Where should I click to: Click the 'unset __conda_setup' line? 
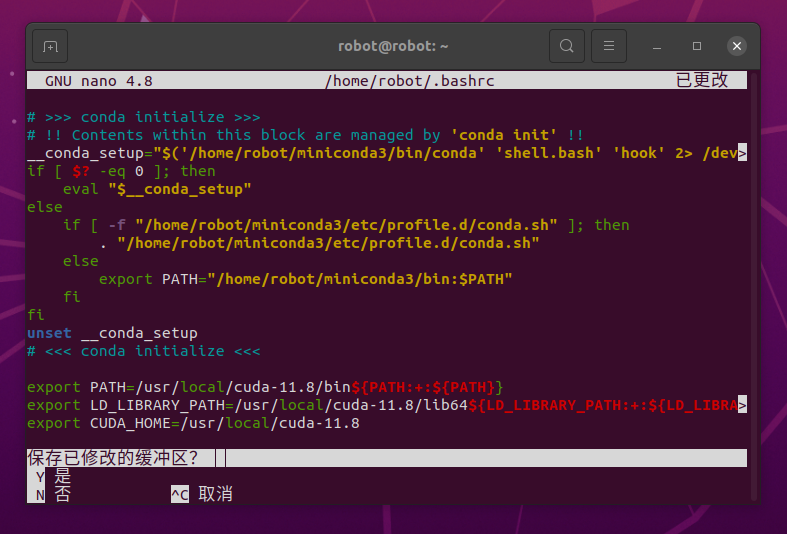[112, 333]
